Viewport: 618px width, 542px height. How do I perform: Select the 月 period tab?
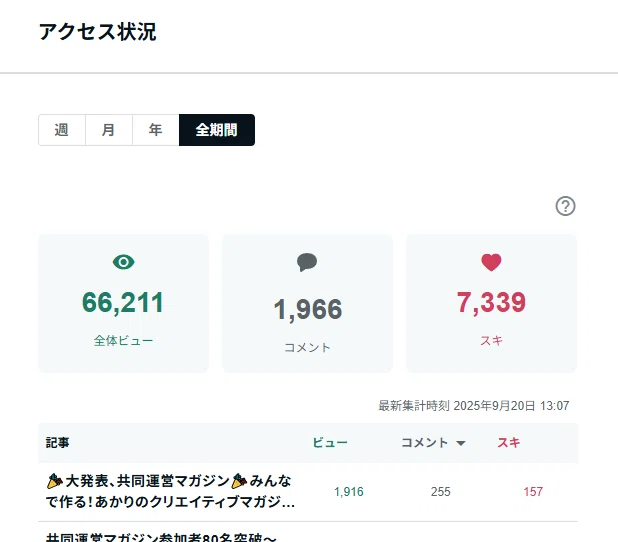pos(109,130)
